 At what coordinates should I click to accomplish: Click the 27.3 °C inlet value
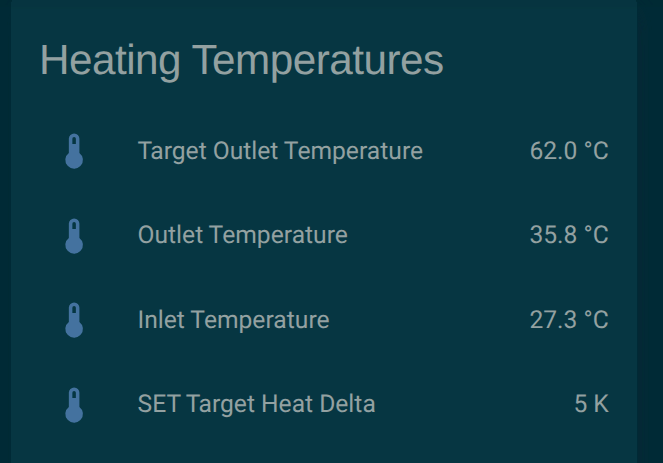coord(568,320)
